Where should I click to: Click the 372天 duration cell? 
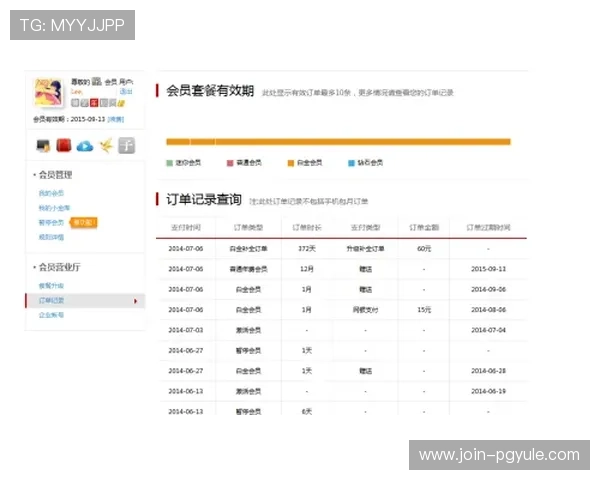coord(307,249)
